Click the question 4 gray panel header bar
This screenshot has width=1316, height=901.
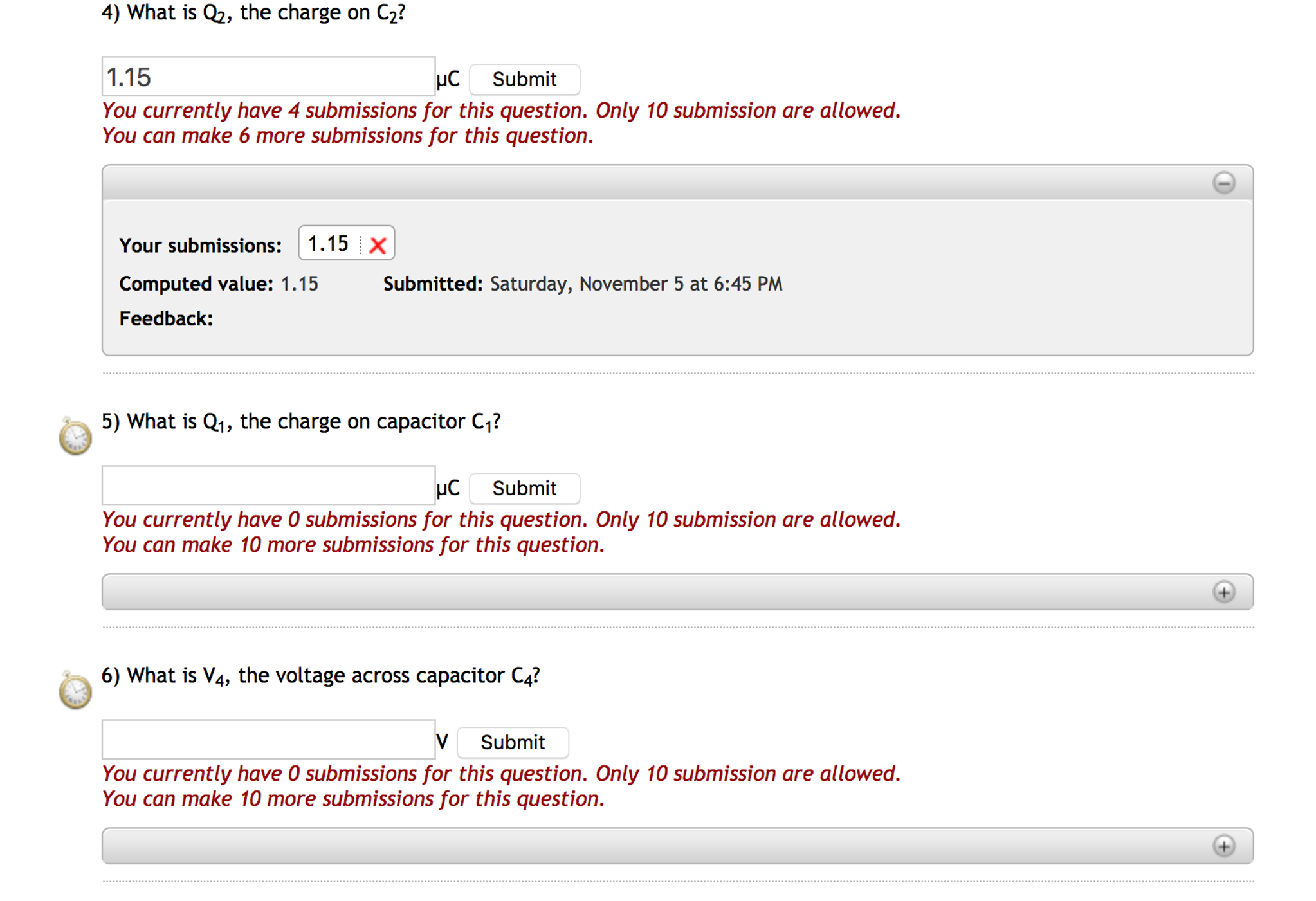(643, 183)
